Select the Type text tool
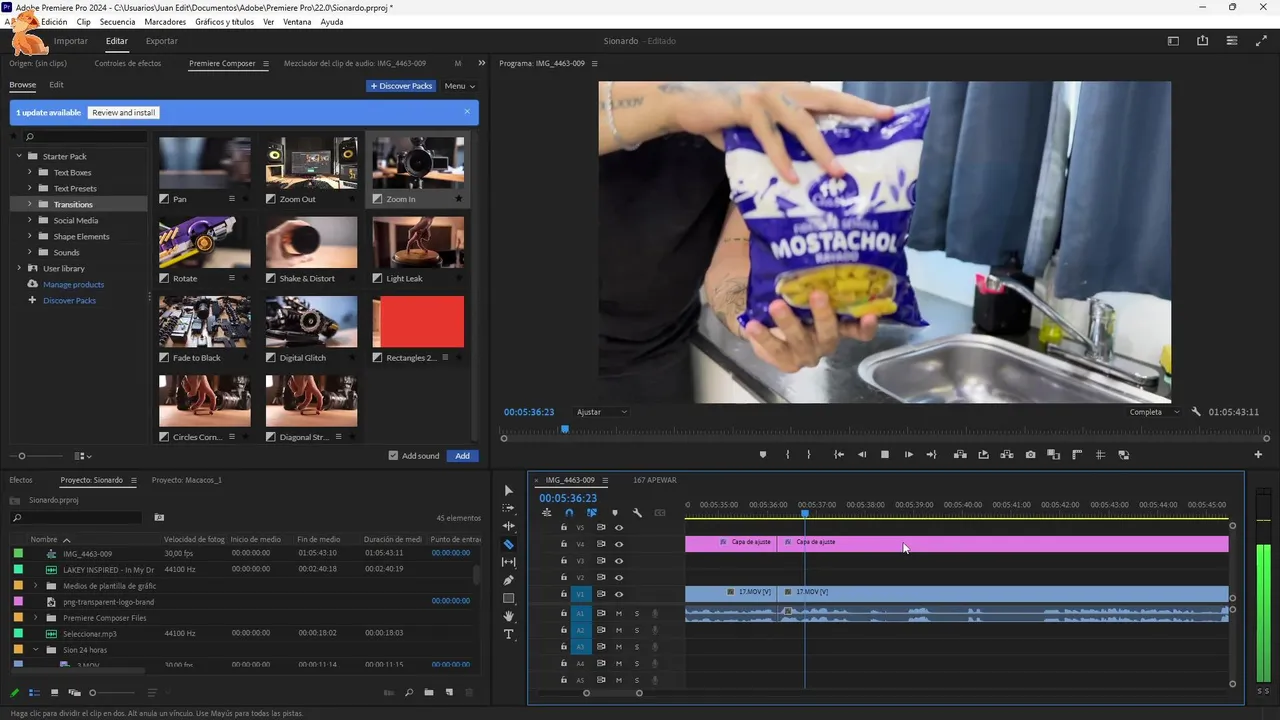Viewport: 1280px width, 720px height. pos(508,634)
